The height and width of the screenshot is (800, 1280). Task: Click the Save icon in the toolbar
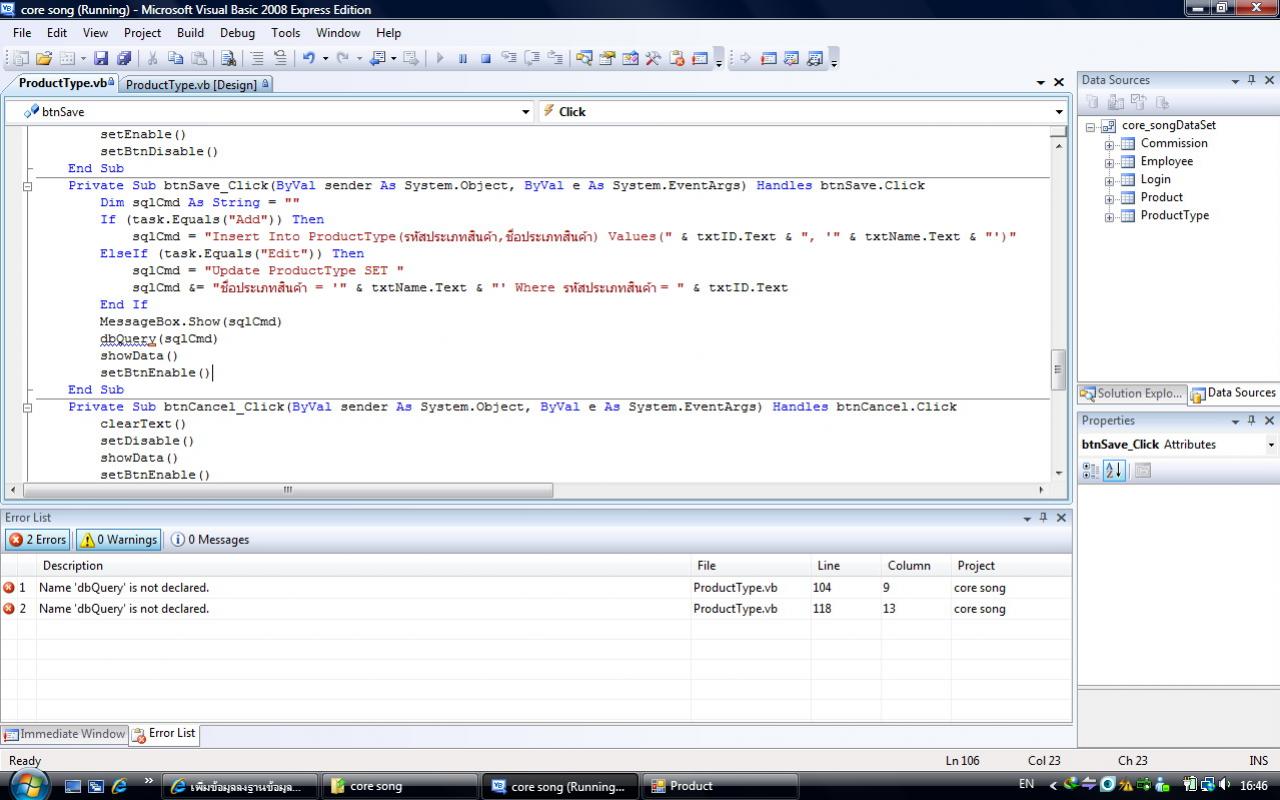[x=101, y=59]
